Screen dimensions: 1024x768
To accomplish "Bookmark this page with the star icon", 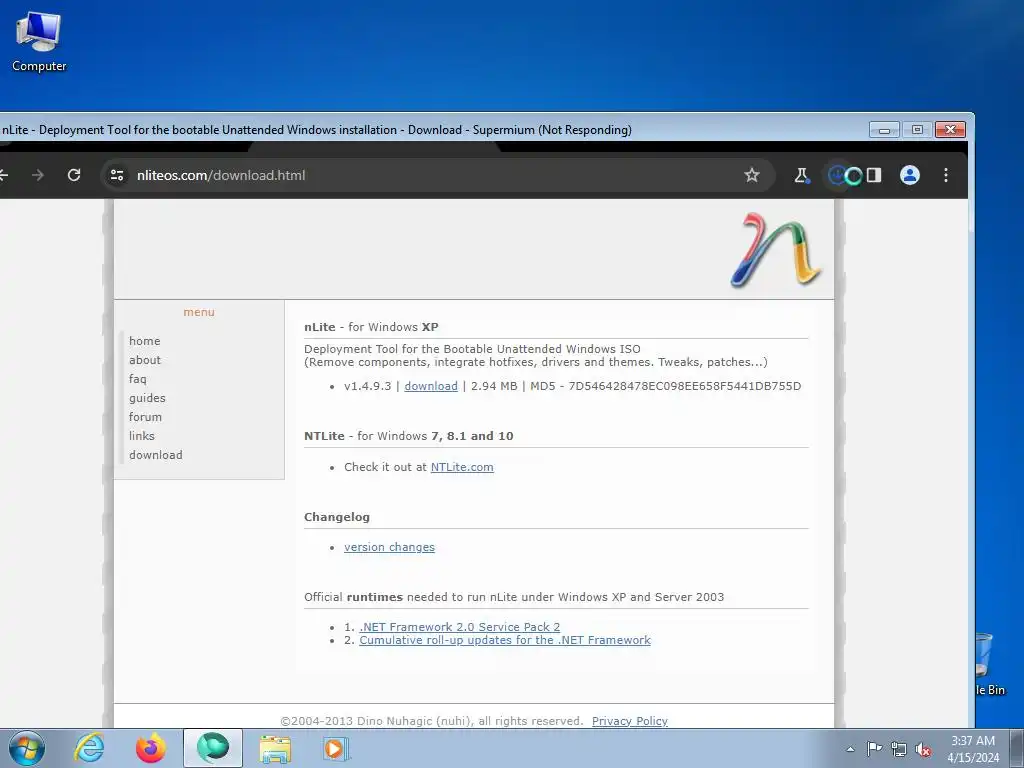I will point(752,175).
